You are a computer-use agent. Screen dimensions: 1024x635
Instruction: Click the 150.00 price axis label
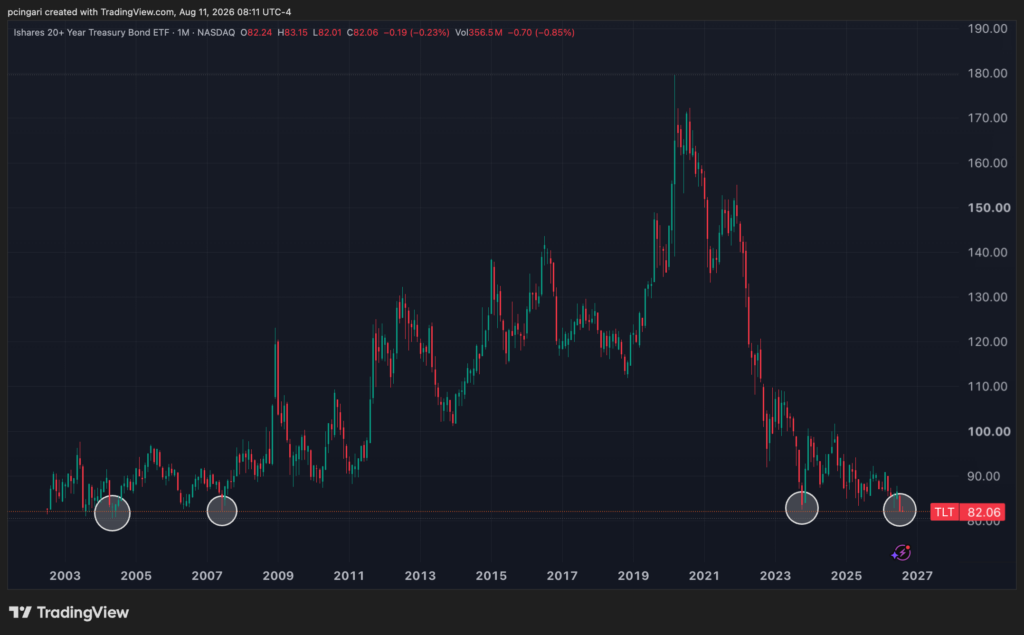tap(989, 208)
